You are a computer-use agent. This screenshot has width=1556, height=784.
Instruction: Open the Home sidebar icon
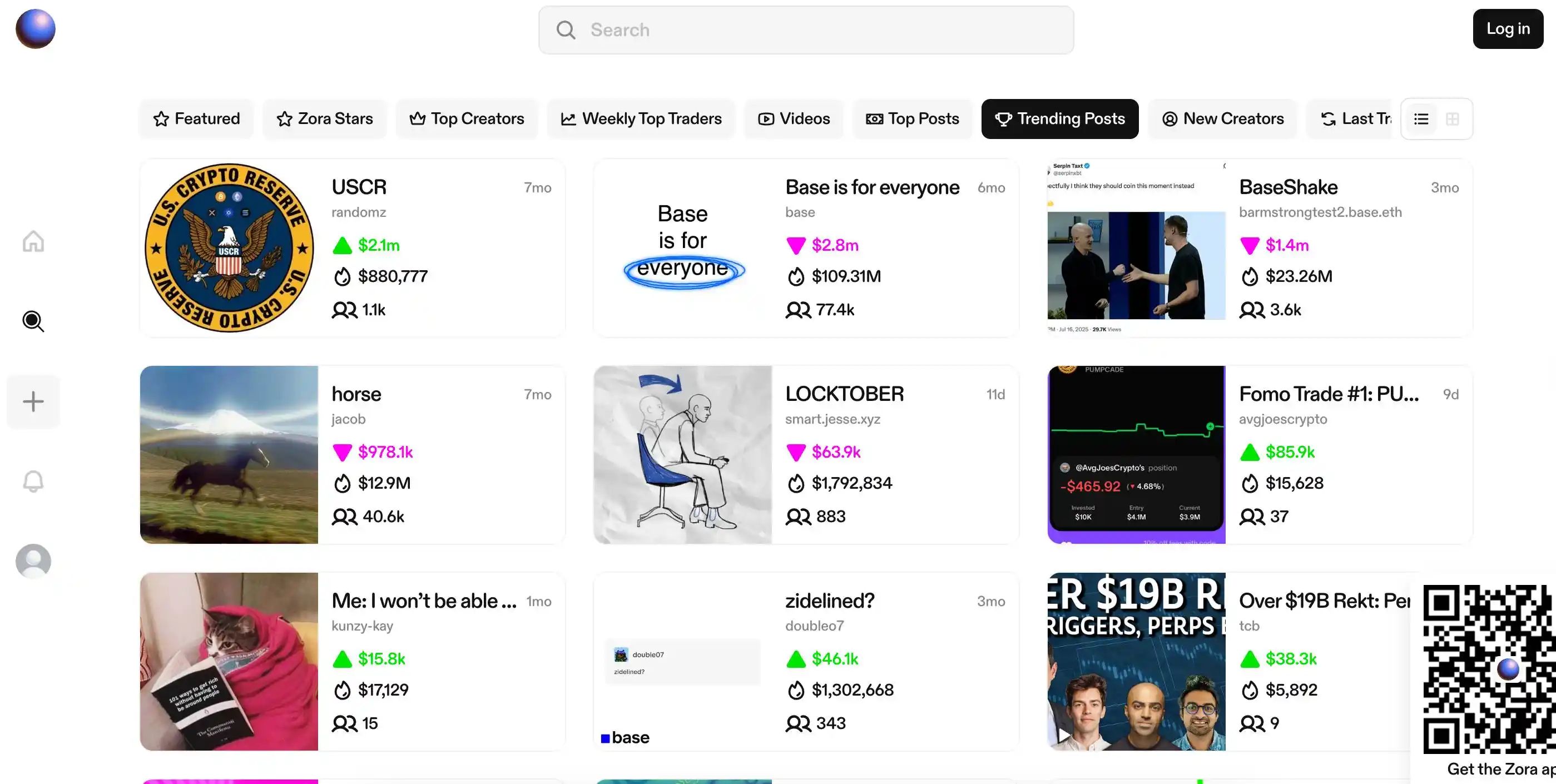(x=33, y=241)
